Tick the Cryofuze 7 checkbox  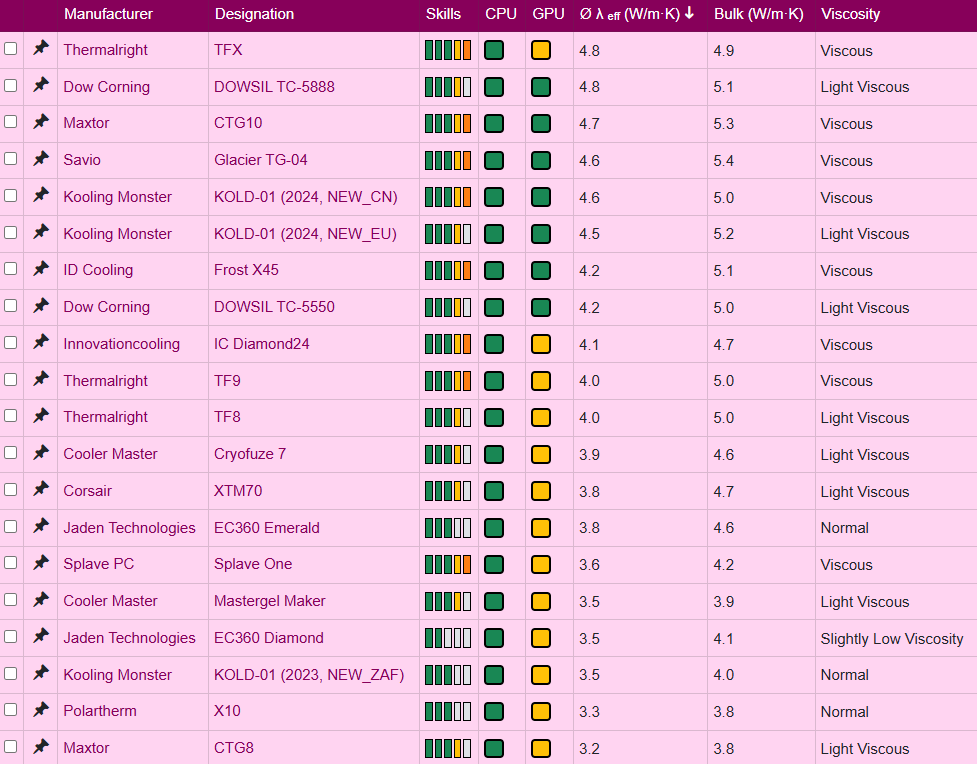[11, 453]
